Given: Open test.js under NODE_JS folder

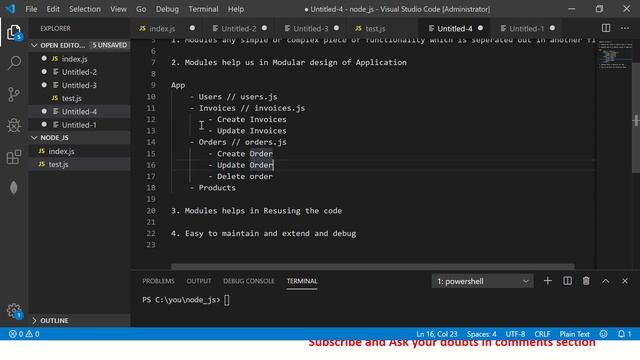Looking at the screenshot, I should [79, 164].
